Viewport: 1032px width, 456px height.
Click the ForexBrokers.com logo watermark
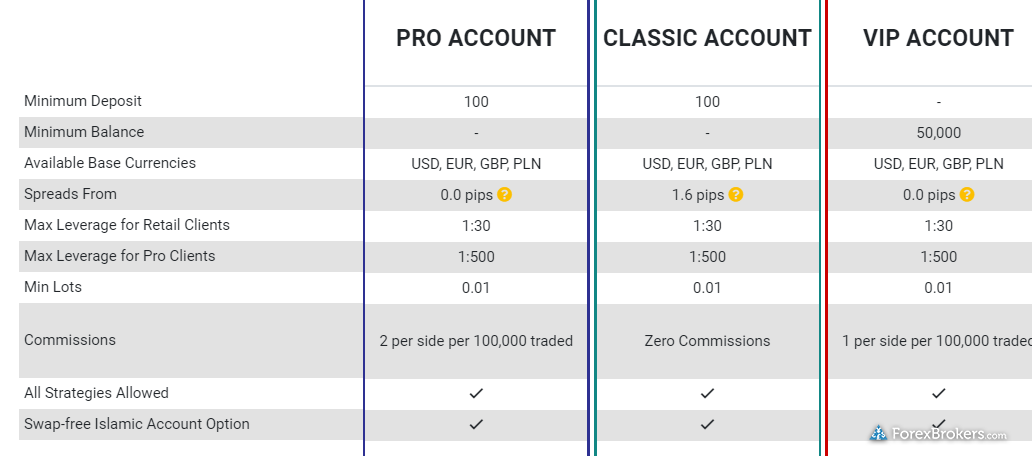[x=939, y=434]
